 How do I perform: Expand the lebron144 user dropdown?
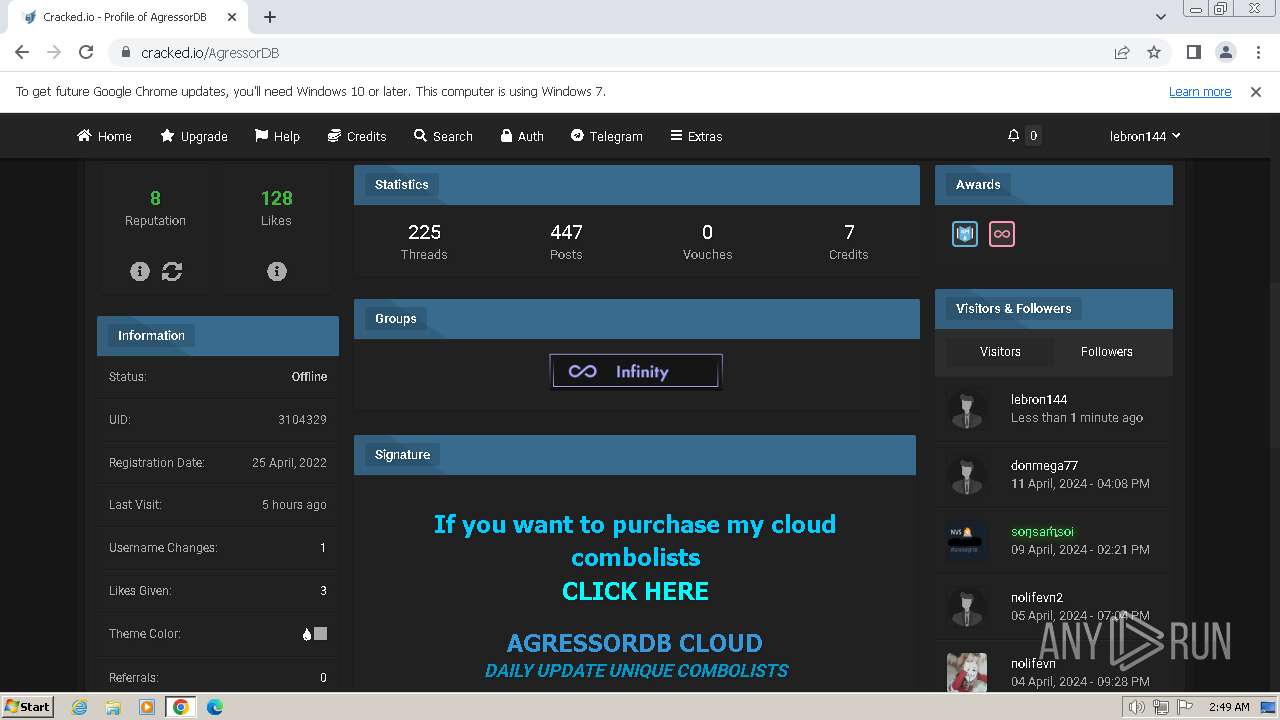click(1145, 136)
